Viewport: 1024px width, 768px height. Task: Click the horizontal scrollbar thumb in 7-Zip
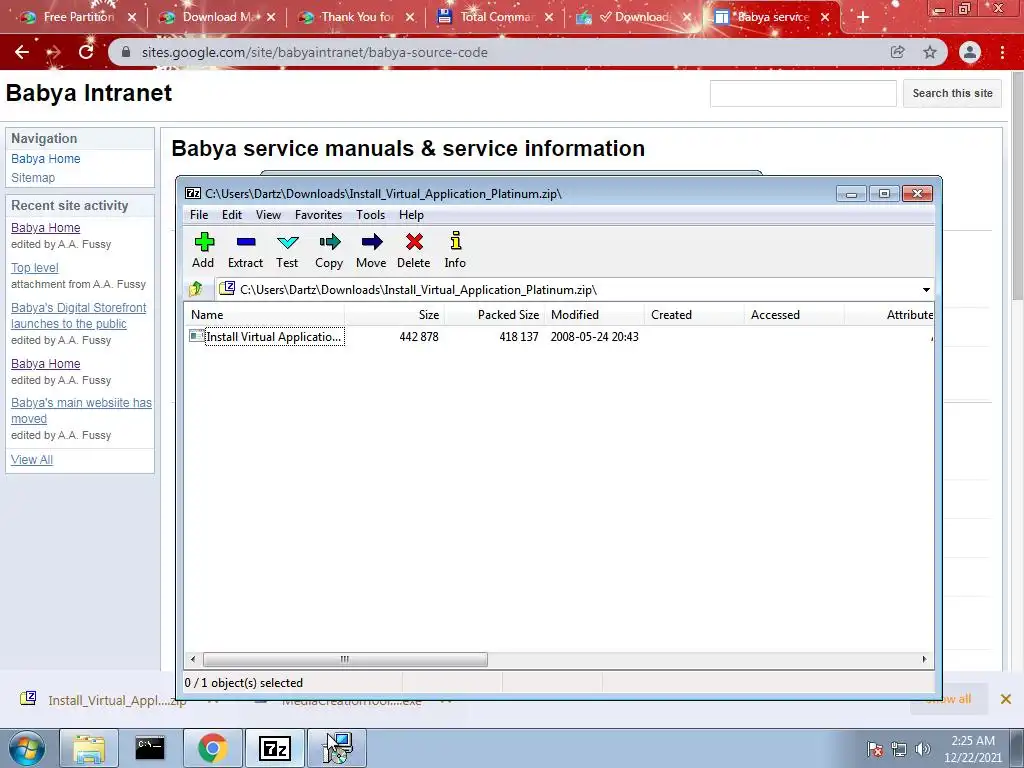tap(345, 660)
